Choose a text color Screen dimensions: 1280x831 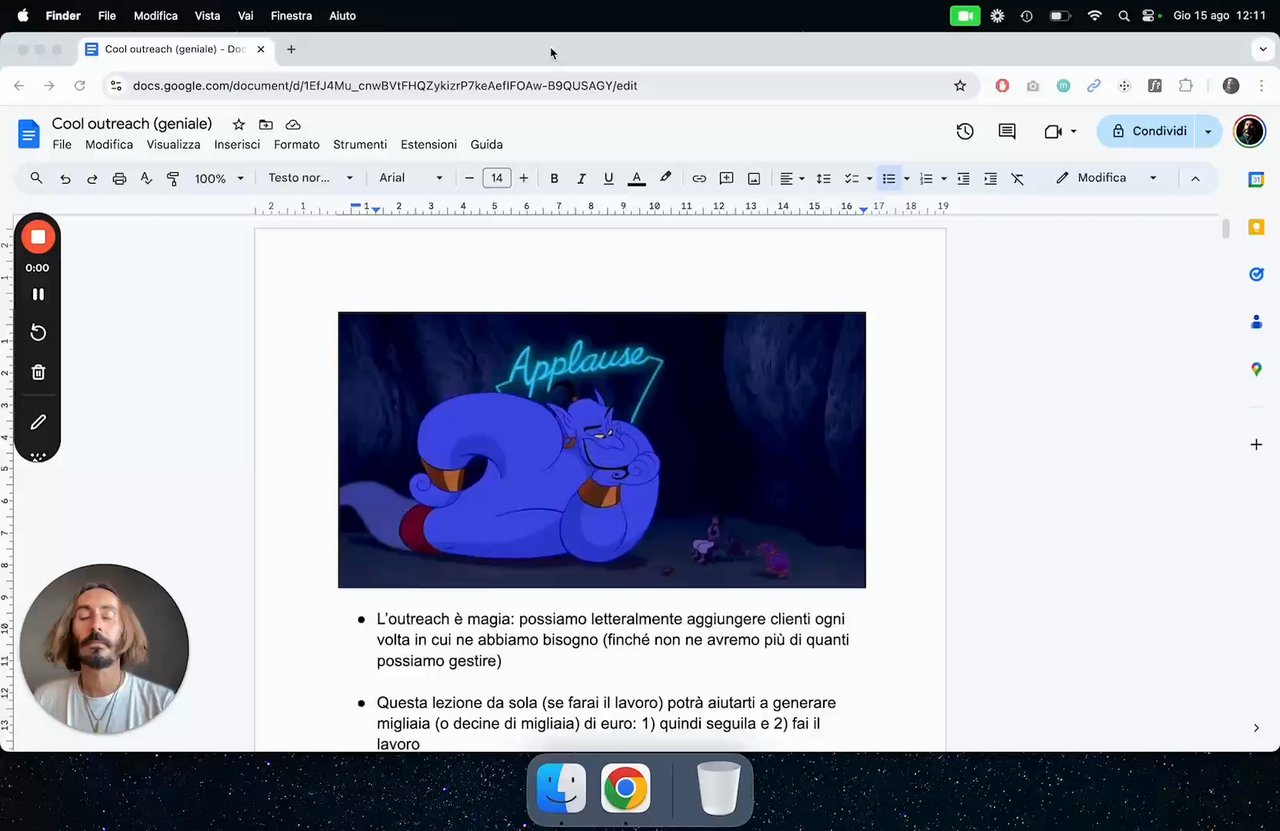click(x=636, y=178)
